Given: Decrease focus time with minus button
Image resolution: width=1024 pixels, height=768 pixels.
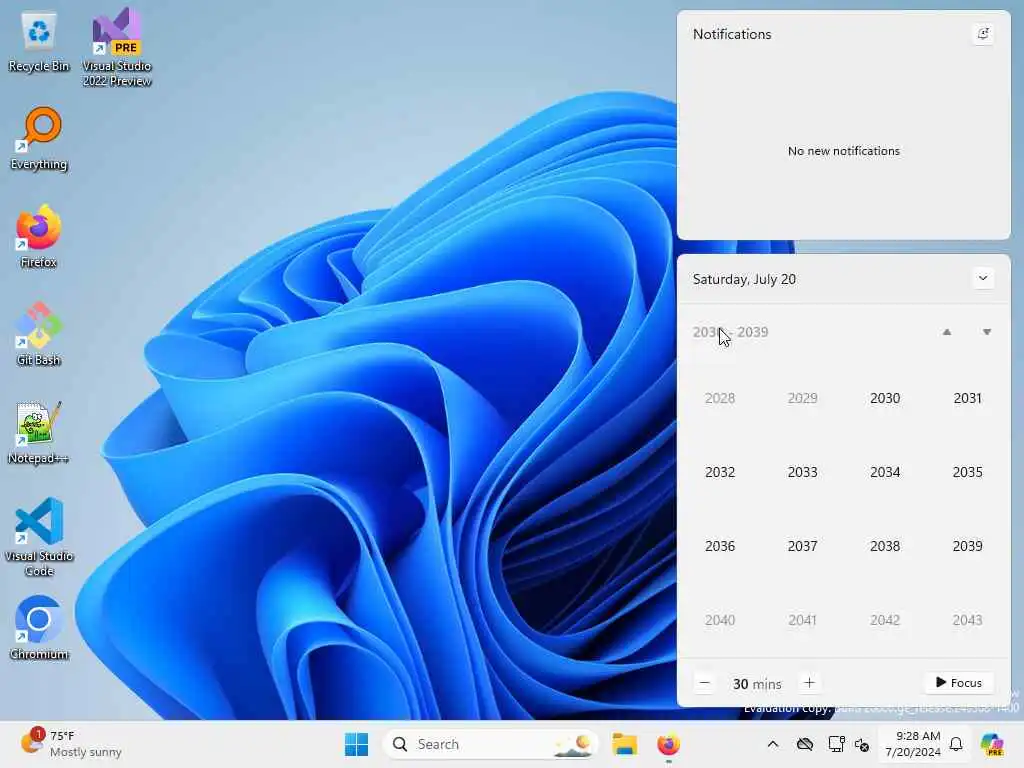Looking at the screenshot, I should pos(704,683).
